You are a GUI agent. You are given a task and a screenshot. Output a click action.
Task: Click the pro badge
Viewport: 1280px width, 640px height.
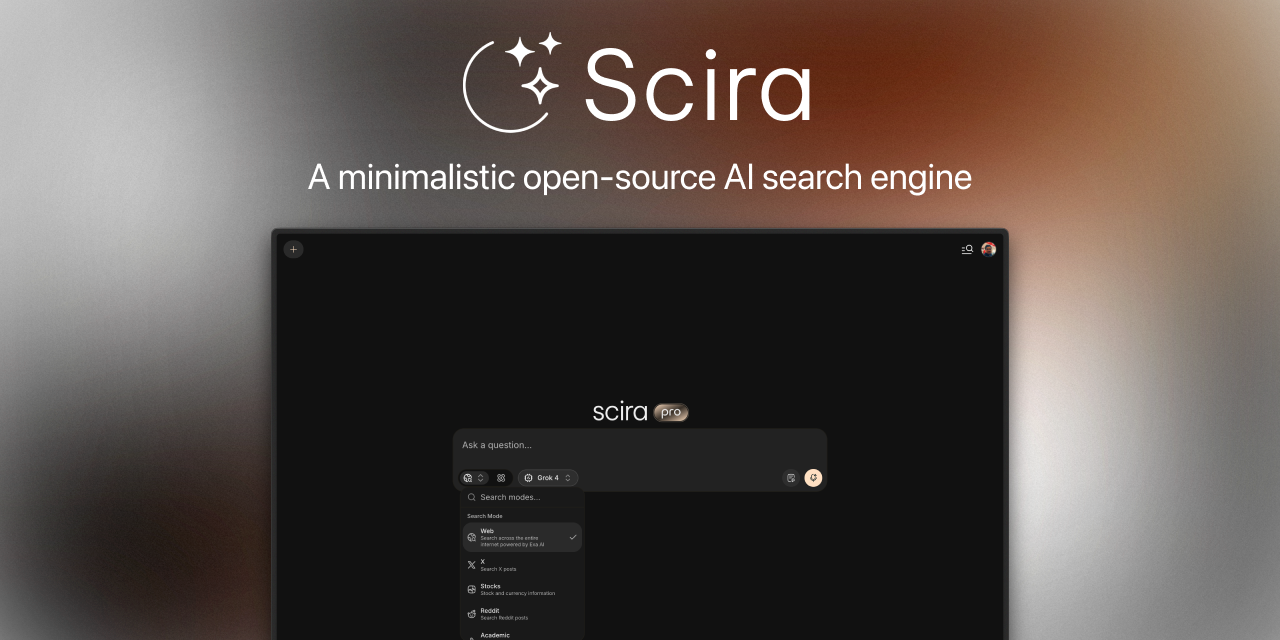click(671, 412)
